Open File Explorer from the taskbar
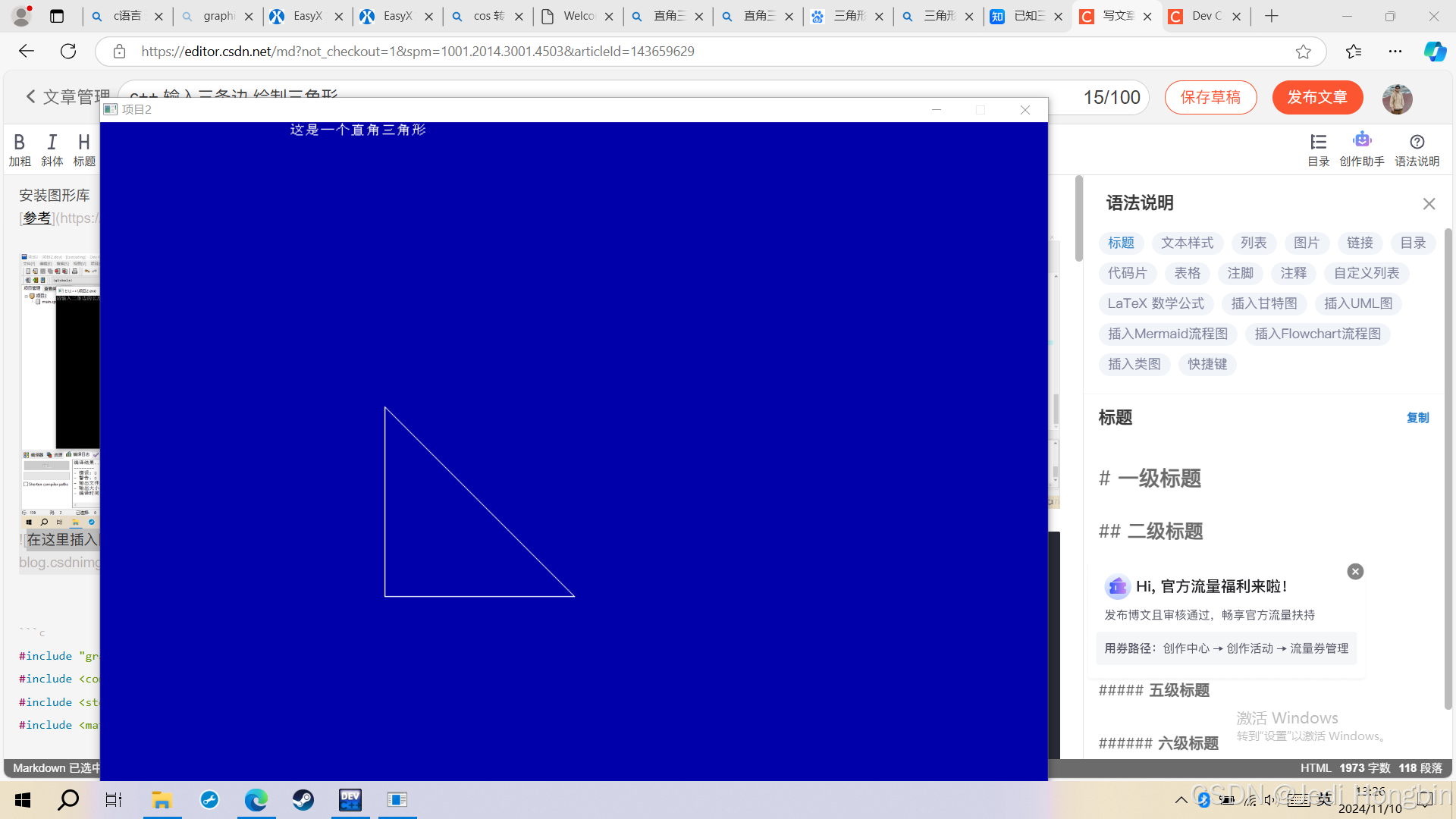Screen dimensions: 1456x819 point(162,800)
